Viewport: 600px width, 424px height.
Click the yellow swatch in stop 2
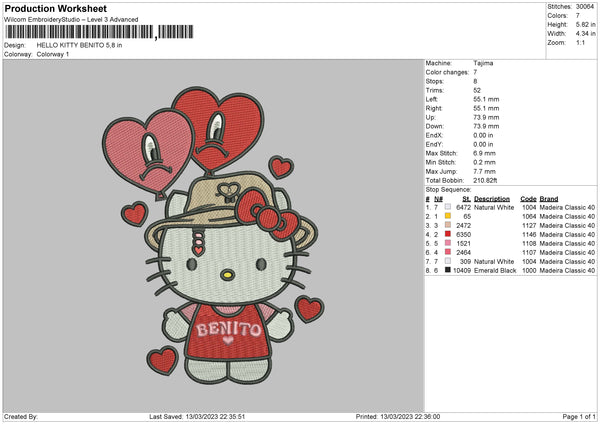pyautogui.click(x=446, y=216)
